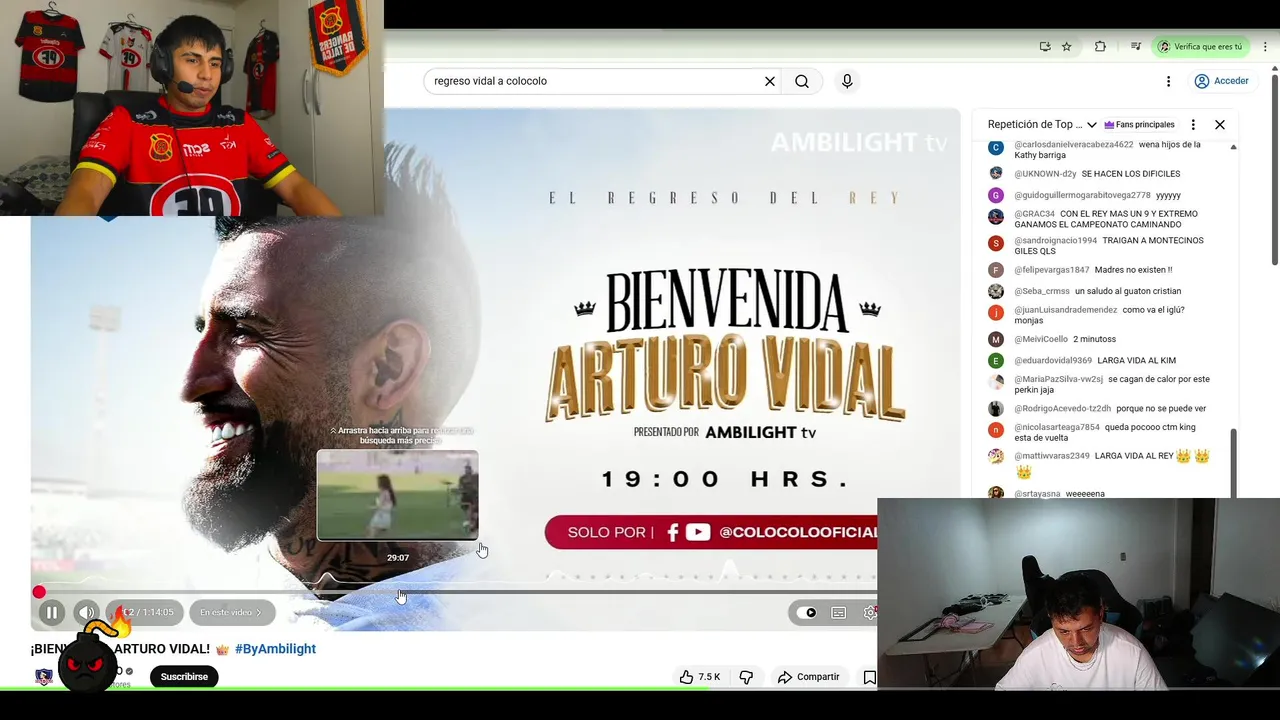Click chat author @mattiwvaras2349
The height and width of the screenshot is (720, 1280).
[1052, 456]
